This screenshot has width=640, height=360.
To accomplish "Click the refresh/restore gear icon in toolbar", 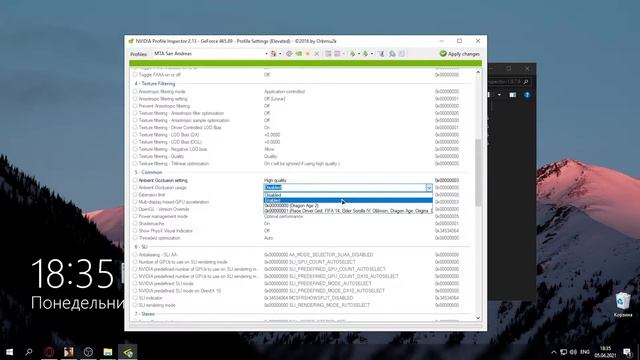I will 289,53.
